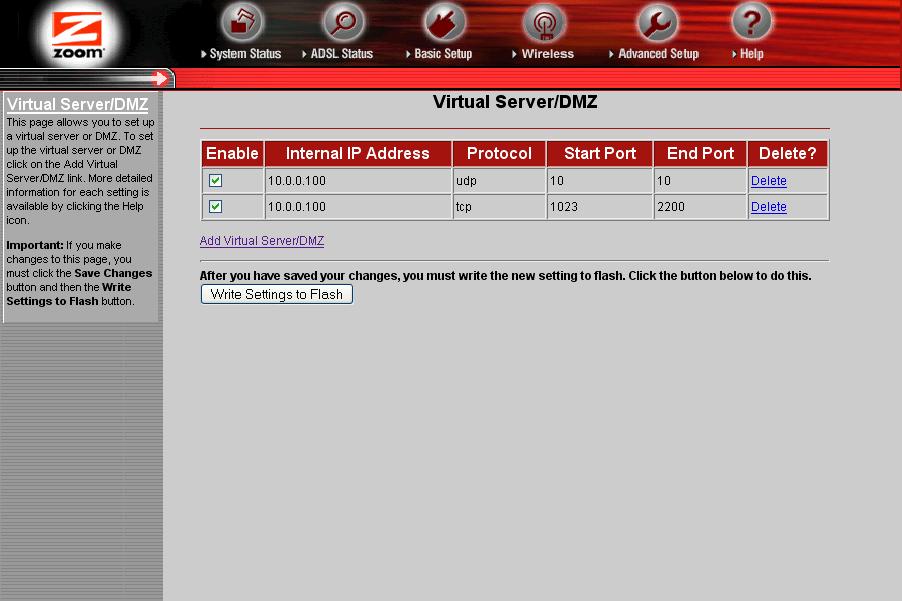
Task: Click the Write Settings to Flash button
Action: pyautogui.click(x=277, y=294)
